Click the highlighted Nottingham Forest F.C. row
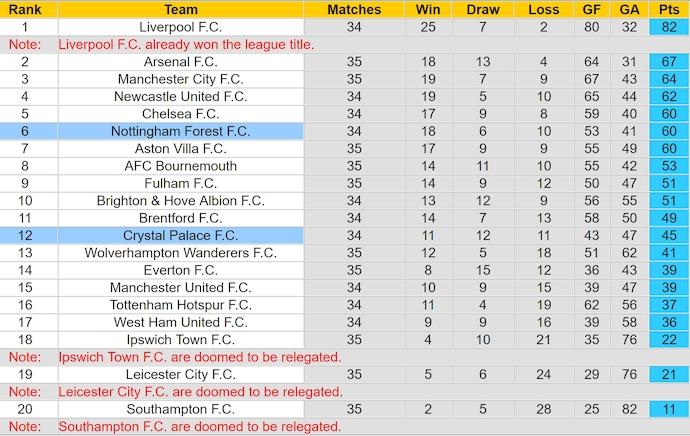 tap(181, 131)
